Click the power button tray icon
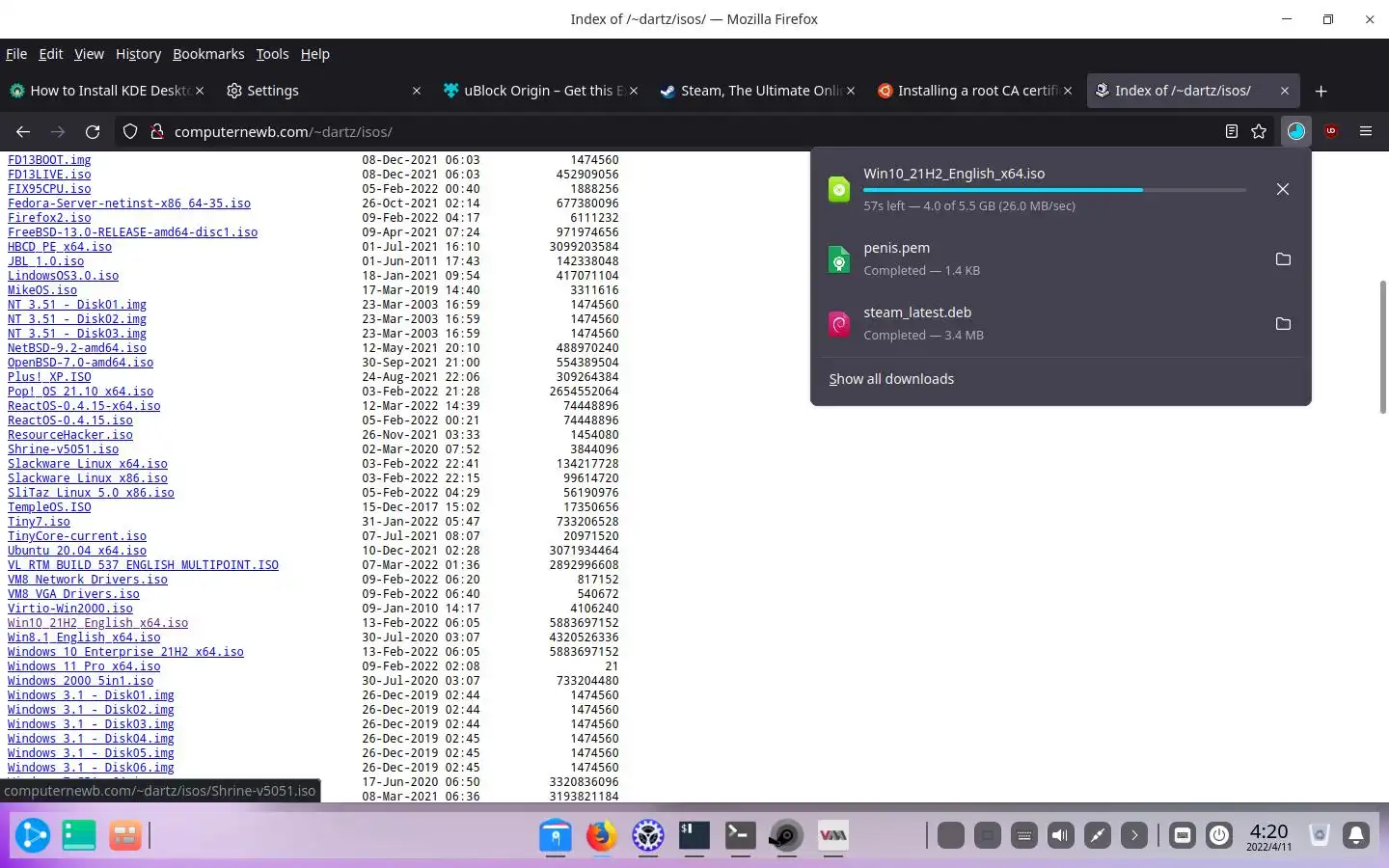The width and height of the screenshot is (1389, 868). [1219, 835]
